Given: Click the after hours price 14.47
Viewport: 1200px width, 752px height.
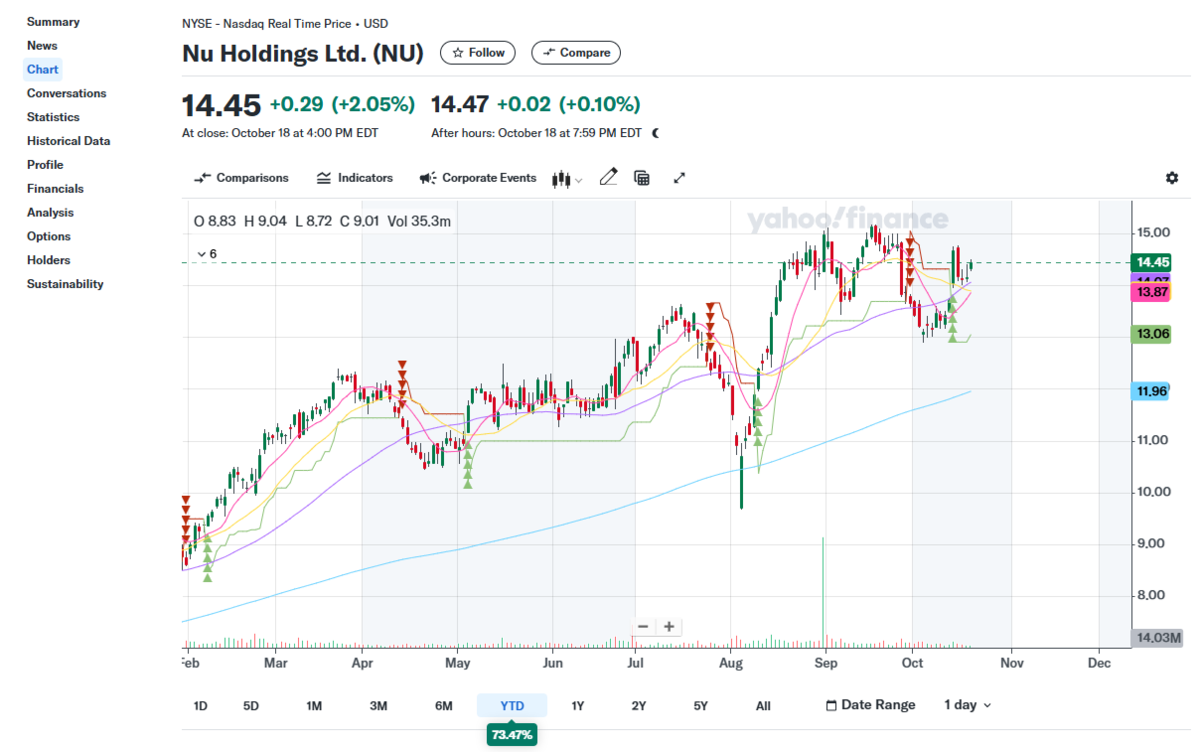Looking at the screenshot, I should (x=460, y=104).
